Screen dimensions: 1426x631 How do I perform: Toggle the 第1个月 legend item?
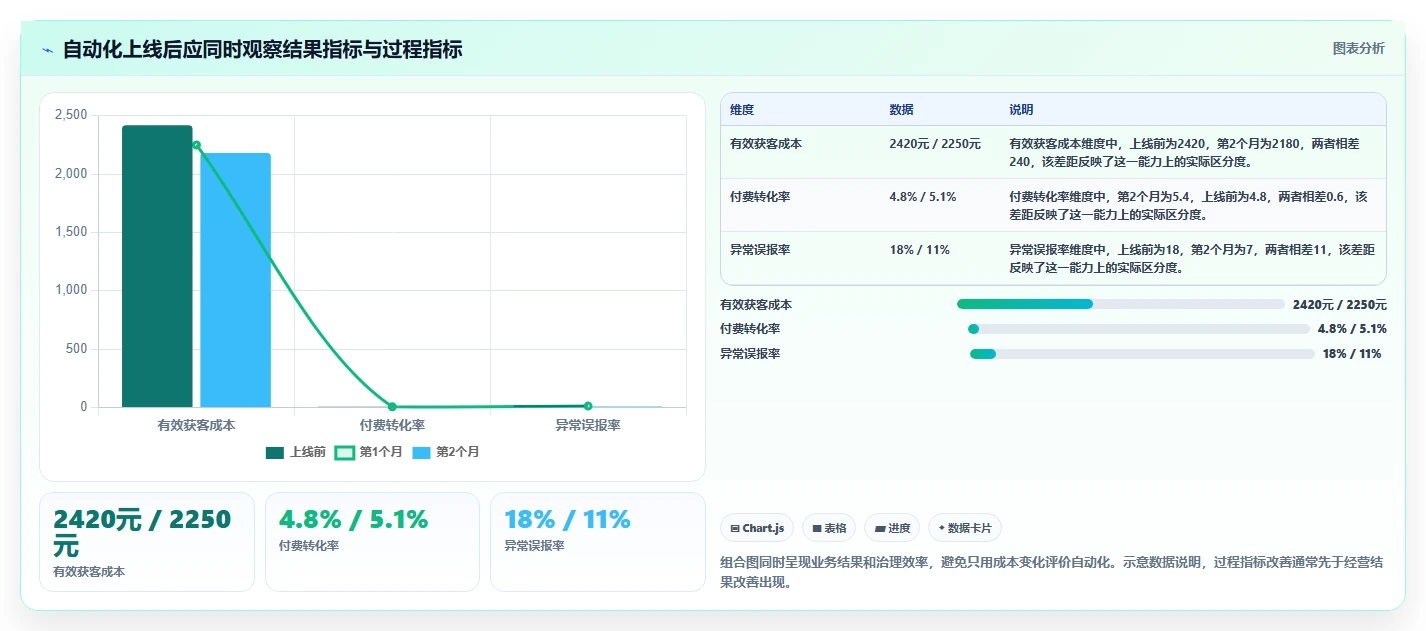click(368, 452)
